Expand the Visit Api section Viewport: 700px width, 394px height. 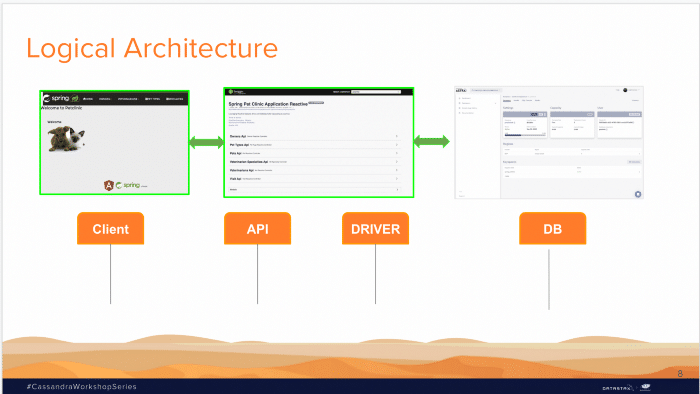314,178
